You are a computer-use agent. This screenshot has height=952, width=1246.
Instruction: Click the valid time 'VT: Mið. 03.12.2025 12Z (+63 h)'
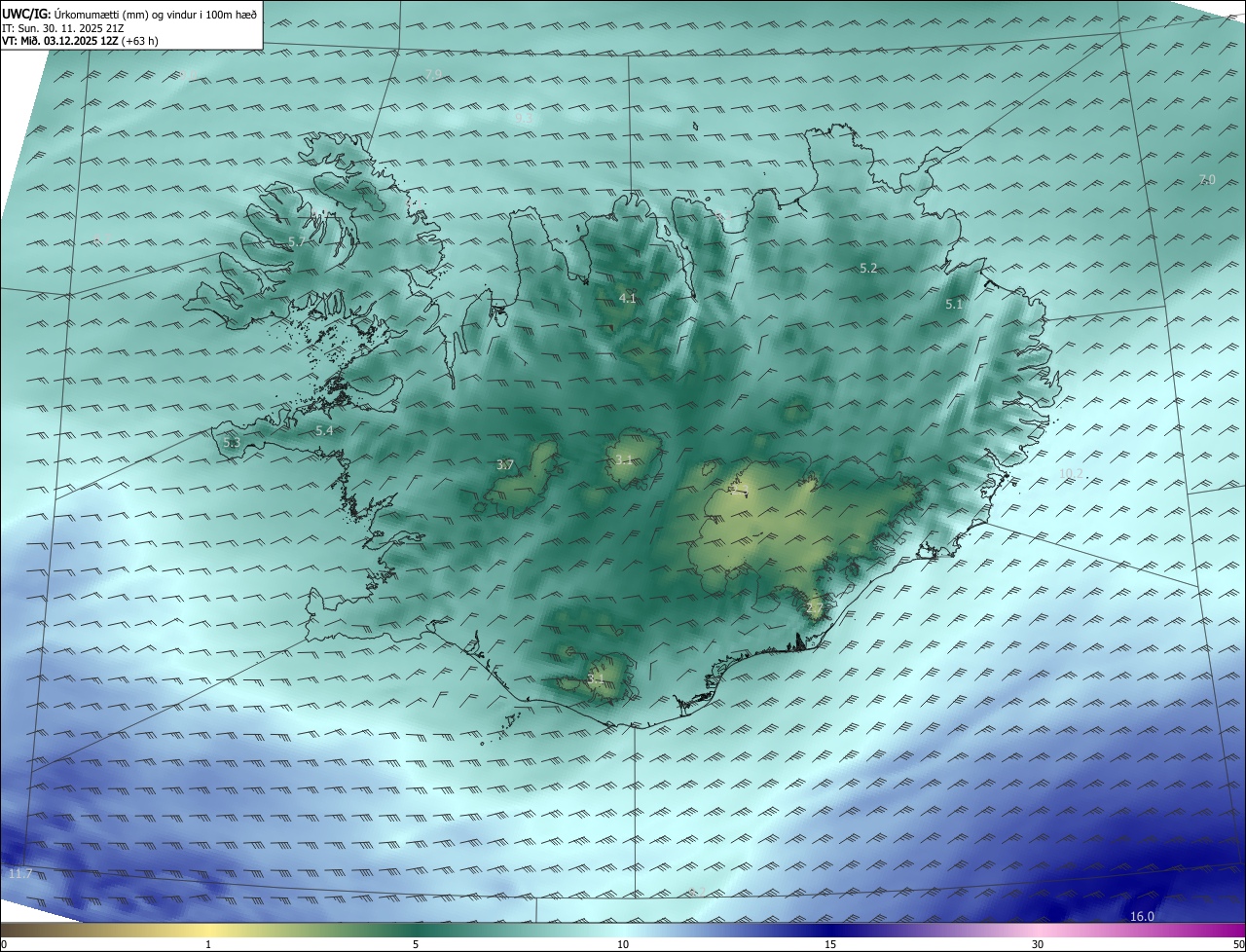[80, 41]
